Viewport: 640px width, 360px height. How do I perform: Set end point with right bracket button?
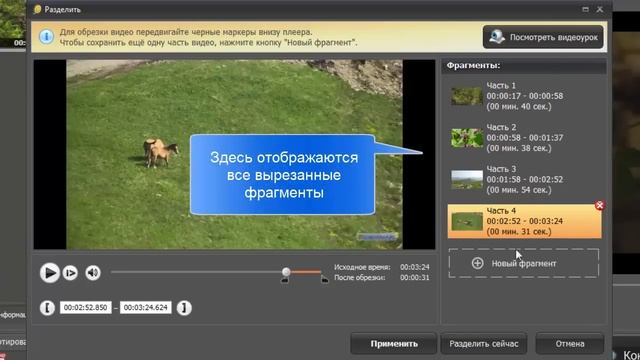pos(184,308)
